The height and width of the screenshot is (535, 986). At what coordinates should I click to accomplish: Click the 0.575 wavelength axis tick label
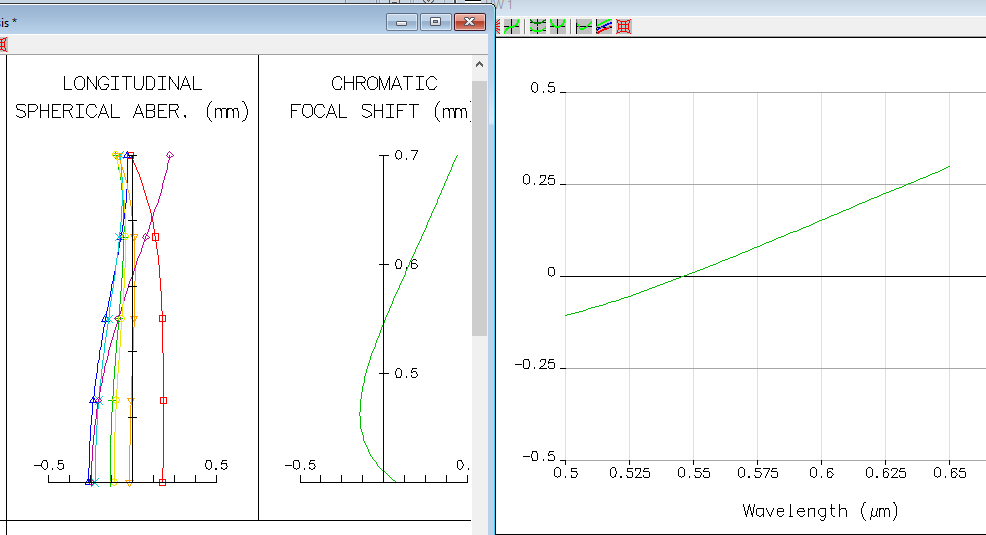758,473
